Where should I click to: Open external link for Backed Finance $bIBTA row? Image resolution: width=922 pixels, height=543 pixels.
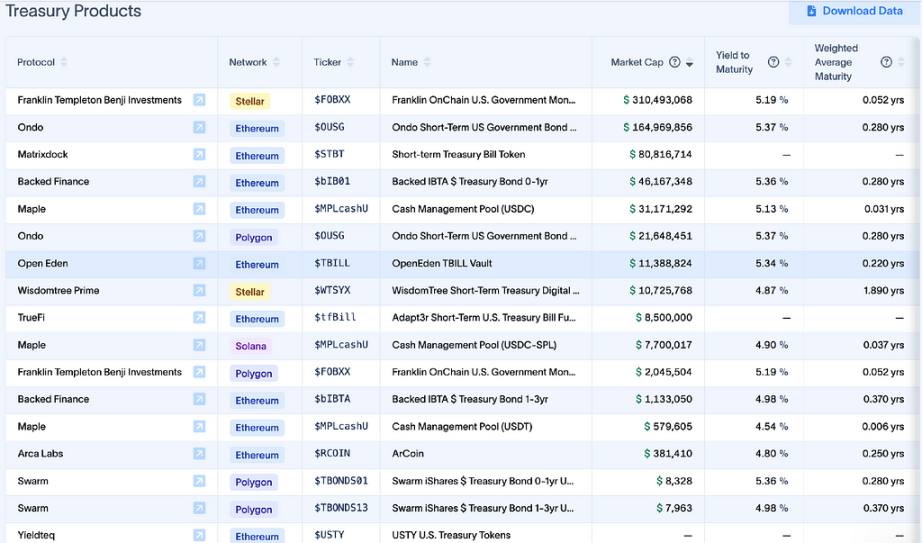(199, 399)
